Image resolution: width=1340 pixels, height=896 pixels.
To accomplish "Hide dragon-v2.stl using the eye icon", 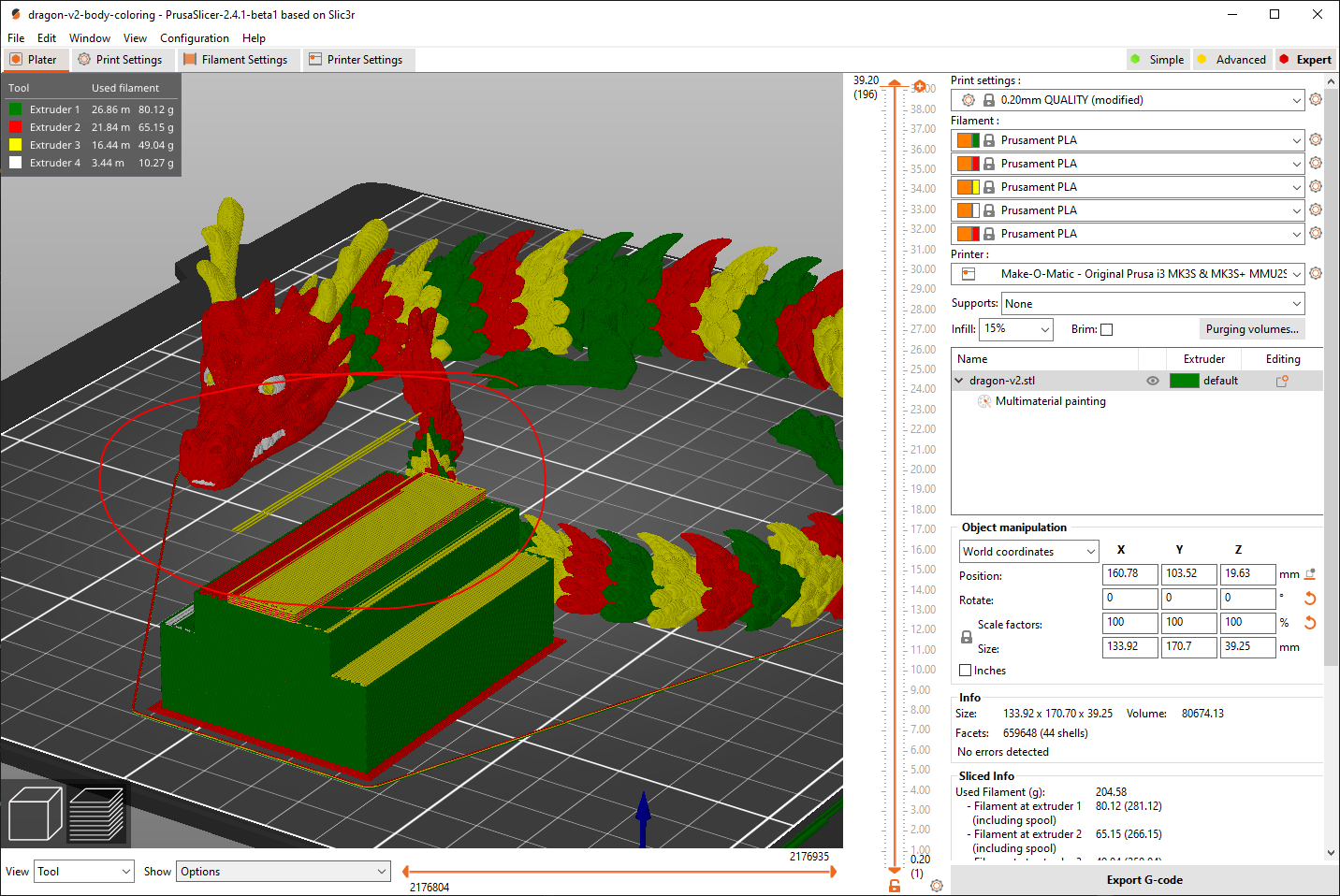I will coord(1152,381).
